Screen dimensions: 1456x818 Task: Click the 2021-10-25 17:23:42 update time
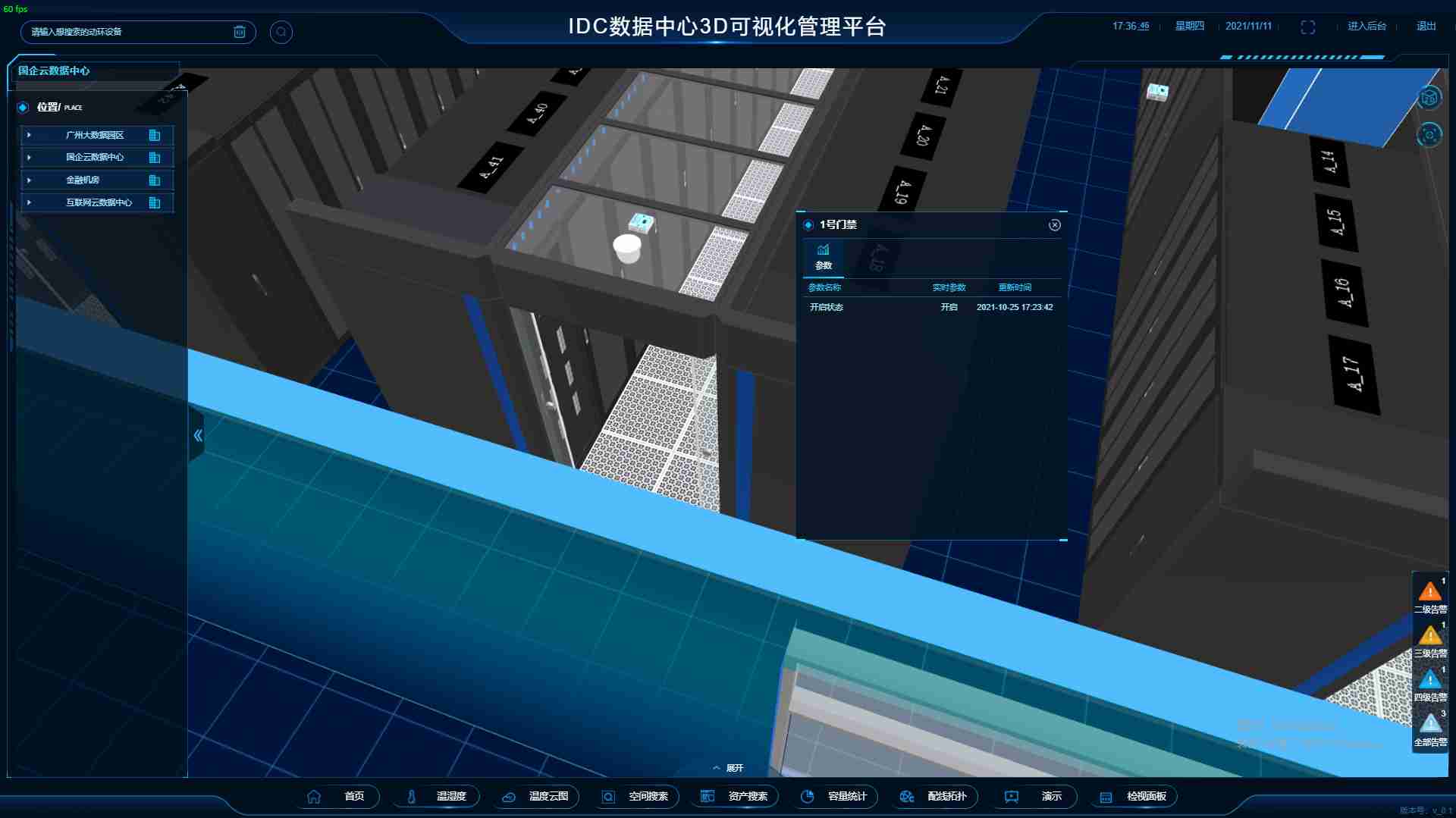point(1015,307)
